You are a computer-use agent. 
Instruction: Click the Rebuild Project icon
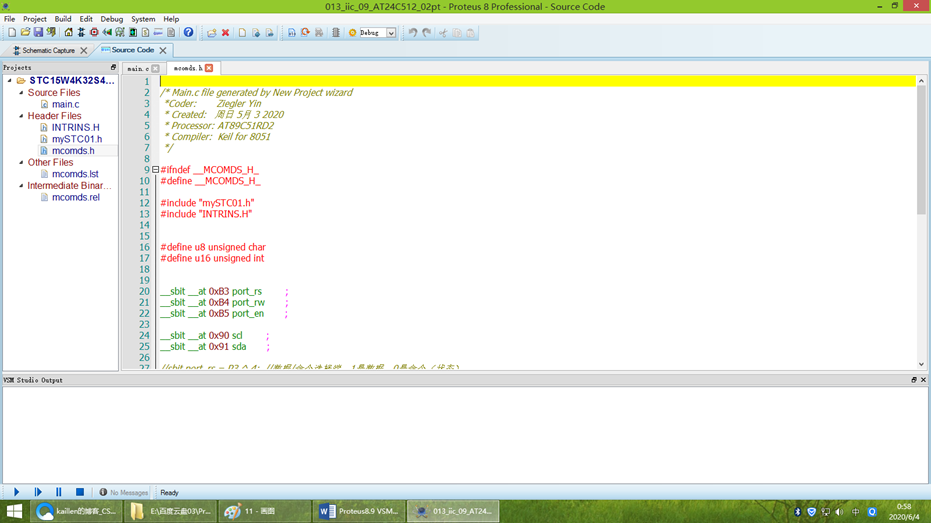point(305,33)
